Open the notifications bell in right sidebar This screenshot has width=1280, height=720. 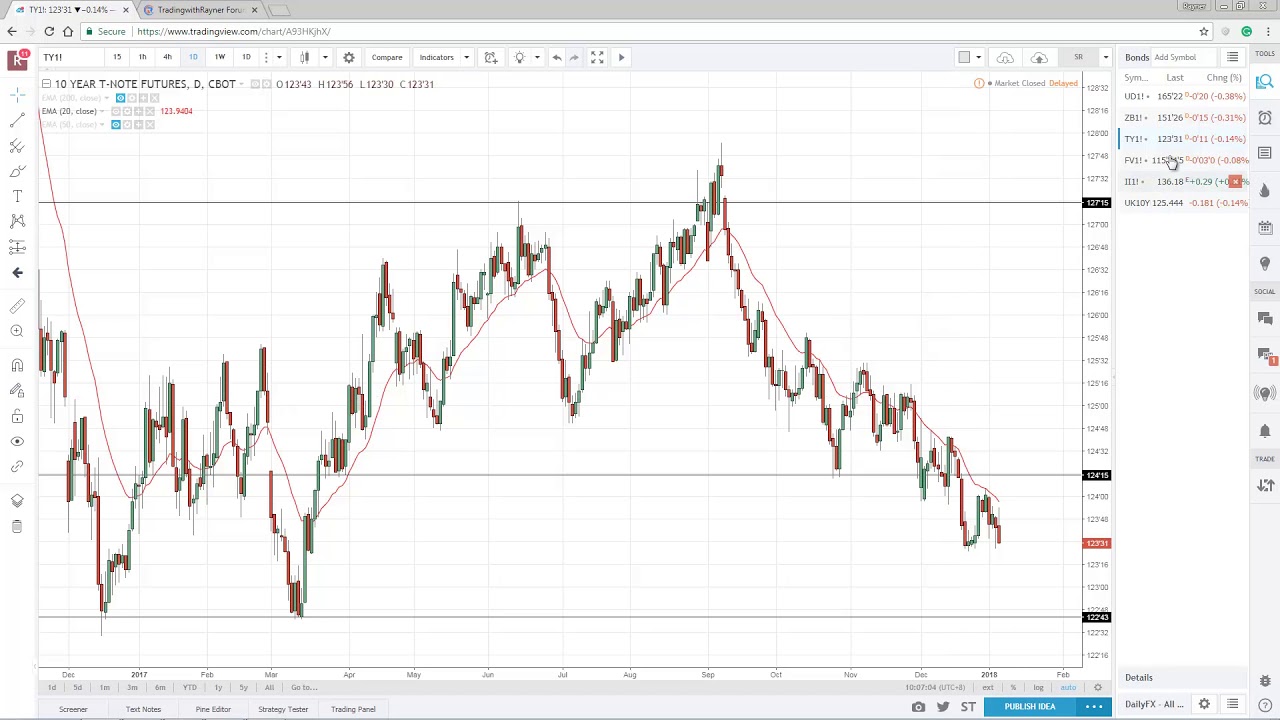point(1265,431)
